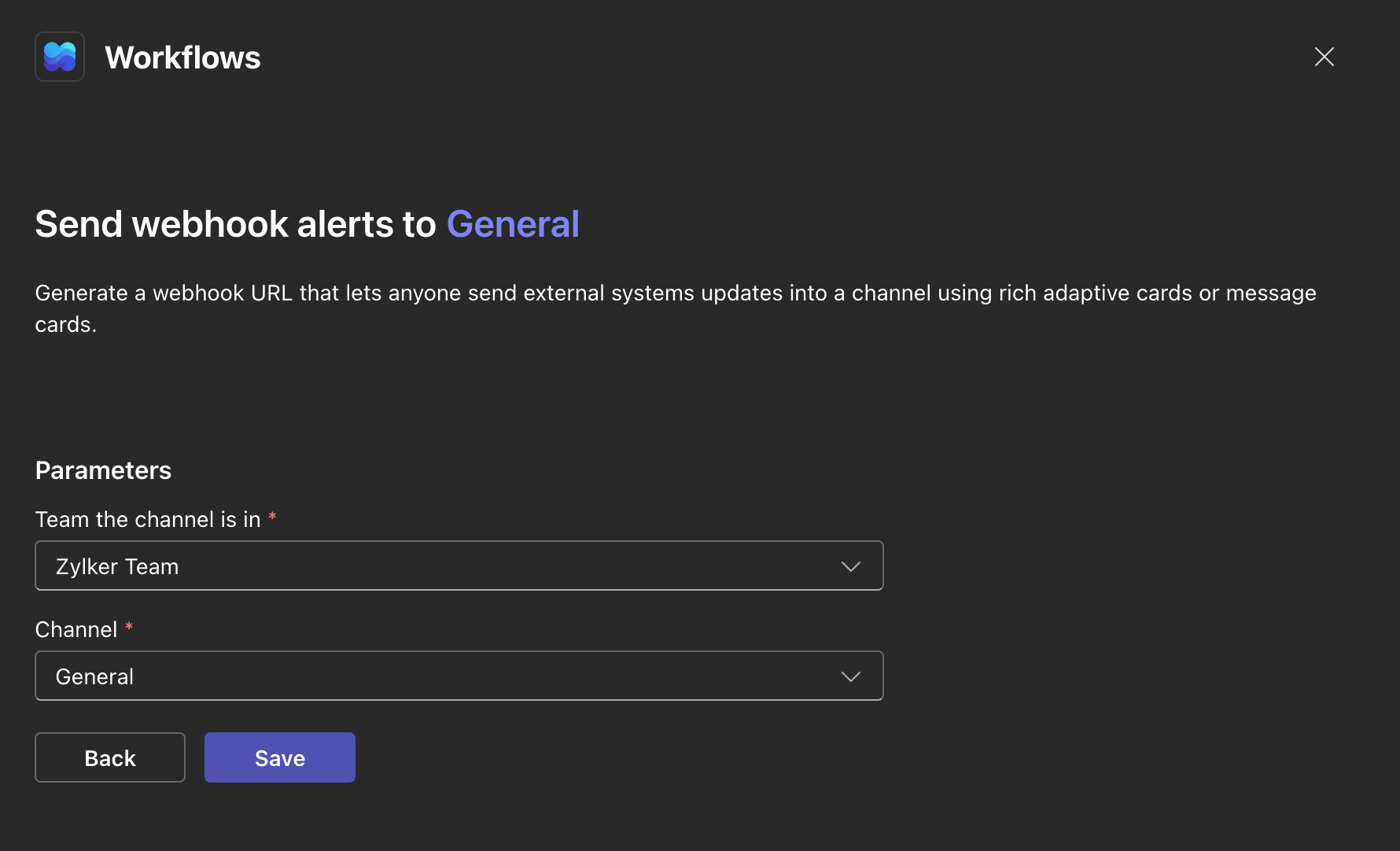Viewport: 1400px width, 851px height.
Task: Click the Workflows app logo icon
Action: point(60,57)
